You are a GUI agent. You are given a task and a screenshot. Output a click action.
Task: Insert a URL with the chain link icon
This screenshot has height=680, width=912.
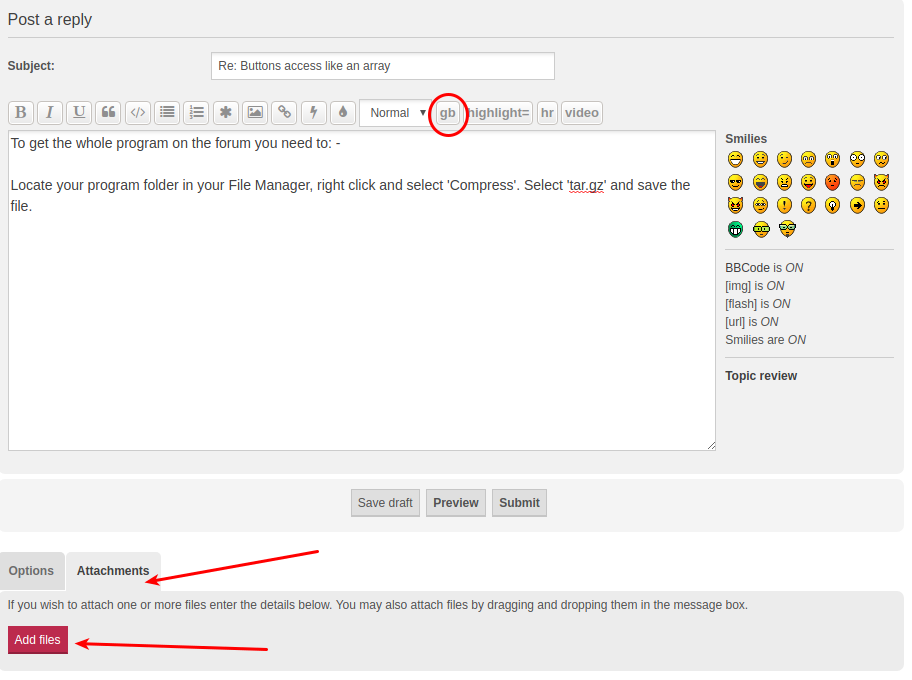[284, 112]
